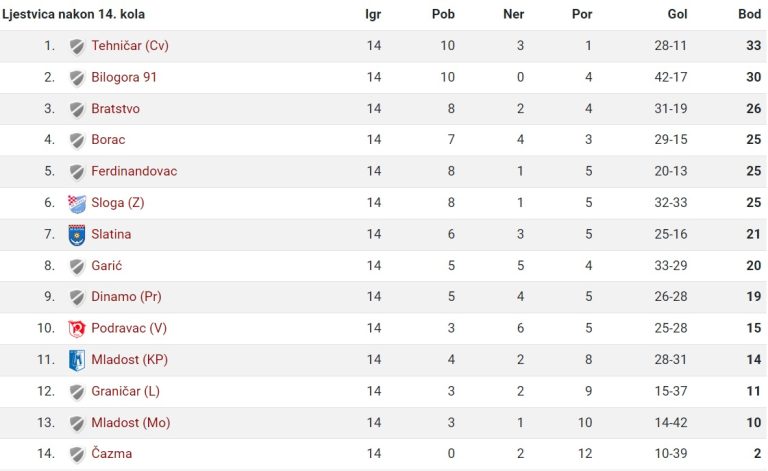Viewport: 768px width, 471px height.
Task: Open the Mladost (Mo) team link
Action: pyautogui.click(x=131, y=423)
